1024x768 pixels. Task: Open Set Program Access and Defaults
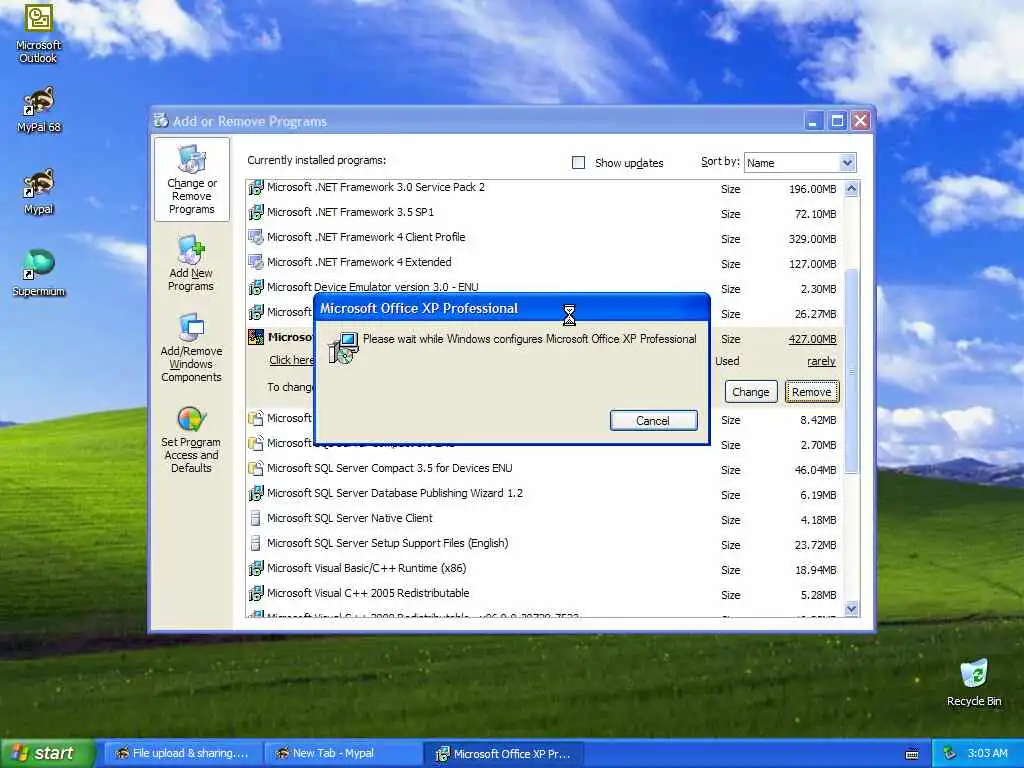[191, 439]
